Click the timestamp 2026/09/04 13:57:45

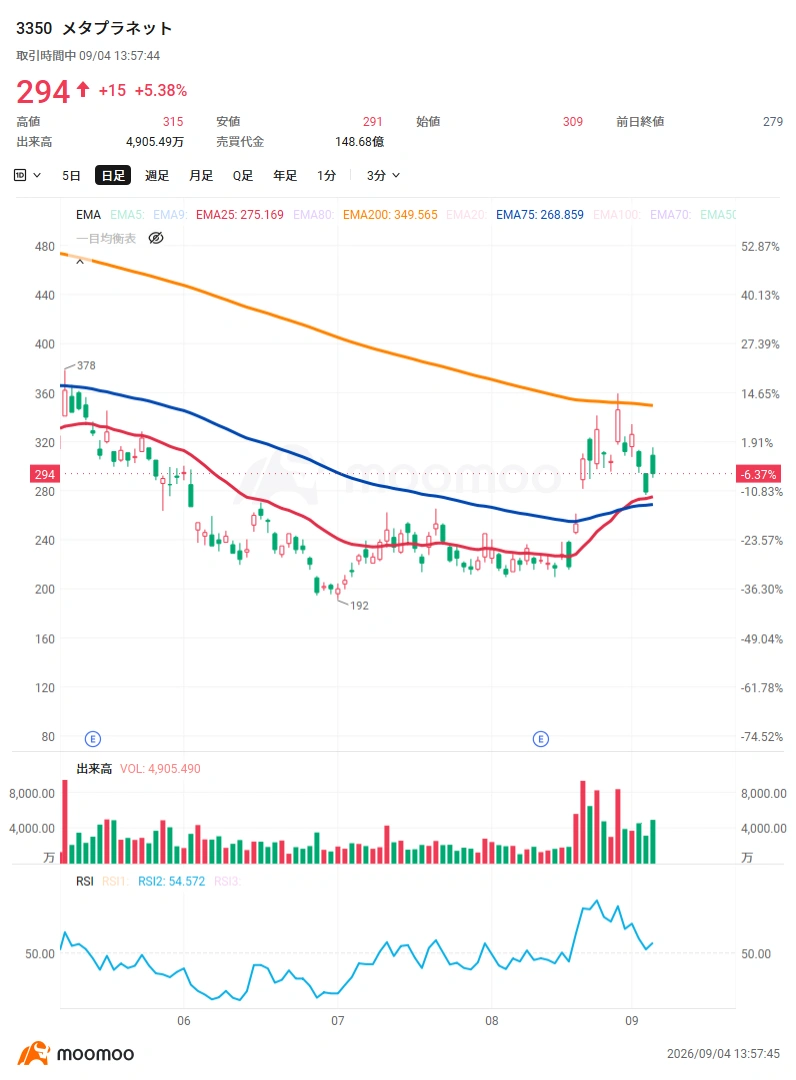(x=723, y=1054)
